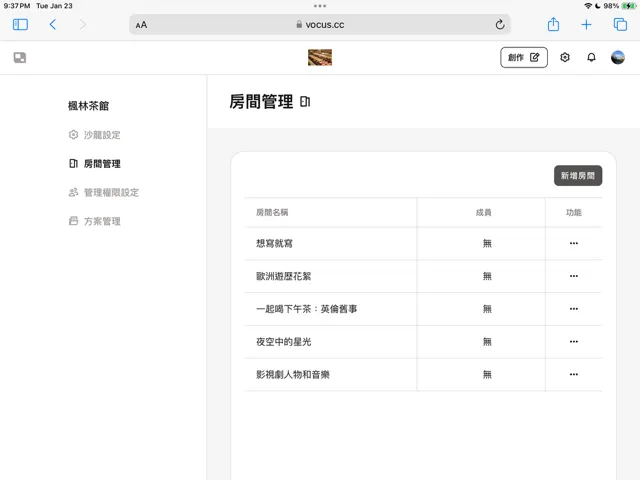Click the 方案管理 card icon
Viewport: 640px width, 480px height.
click(73, 221)
